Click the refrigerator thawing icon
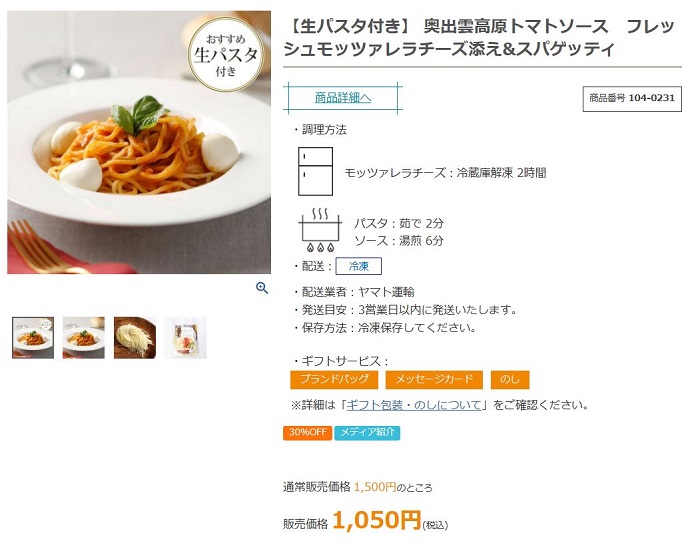This screenshot has width=700, height=549. pos(316,172)
